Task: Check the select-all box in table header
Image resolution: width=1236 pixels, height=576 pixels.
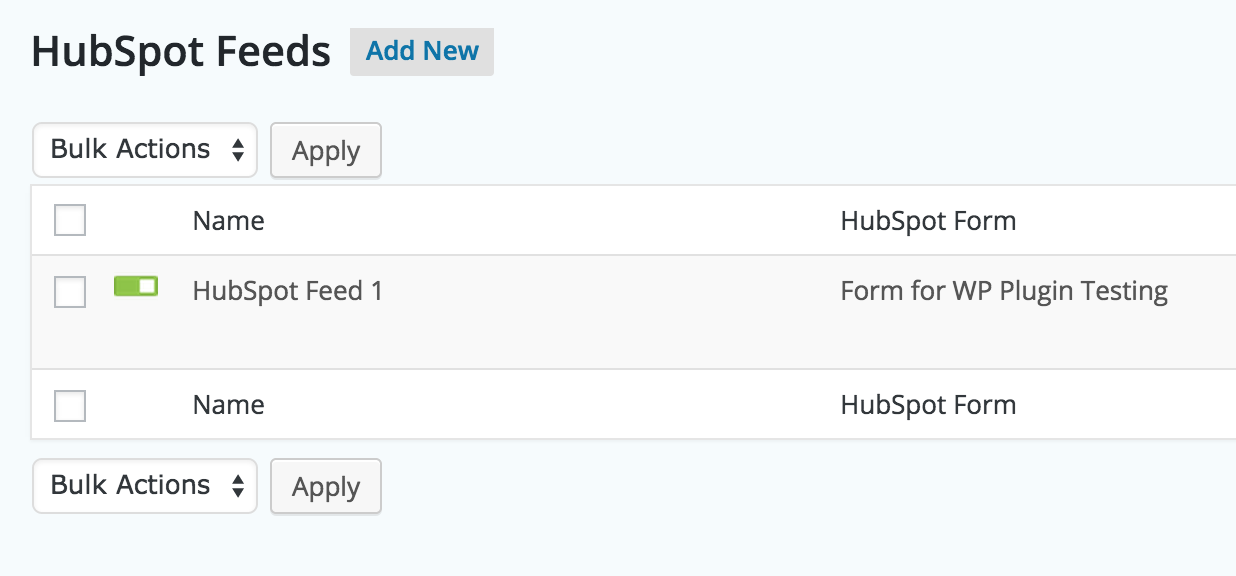Action: pyautogui.click(x=70, y=220)
